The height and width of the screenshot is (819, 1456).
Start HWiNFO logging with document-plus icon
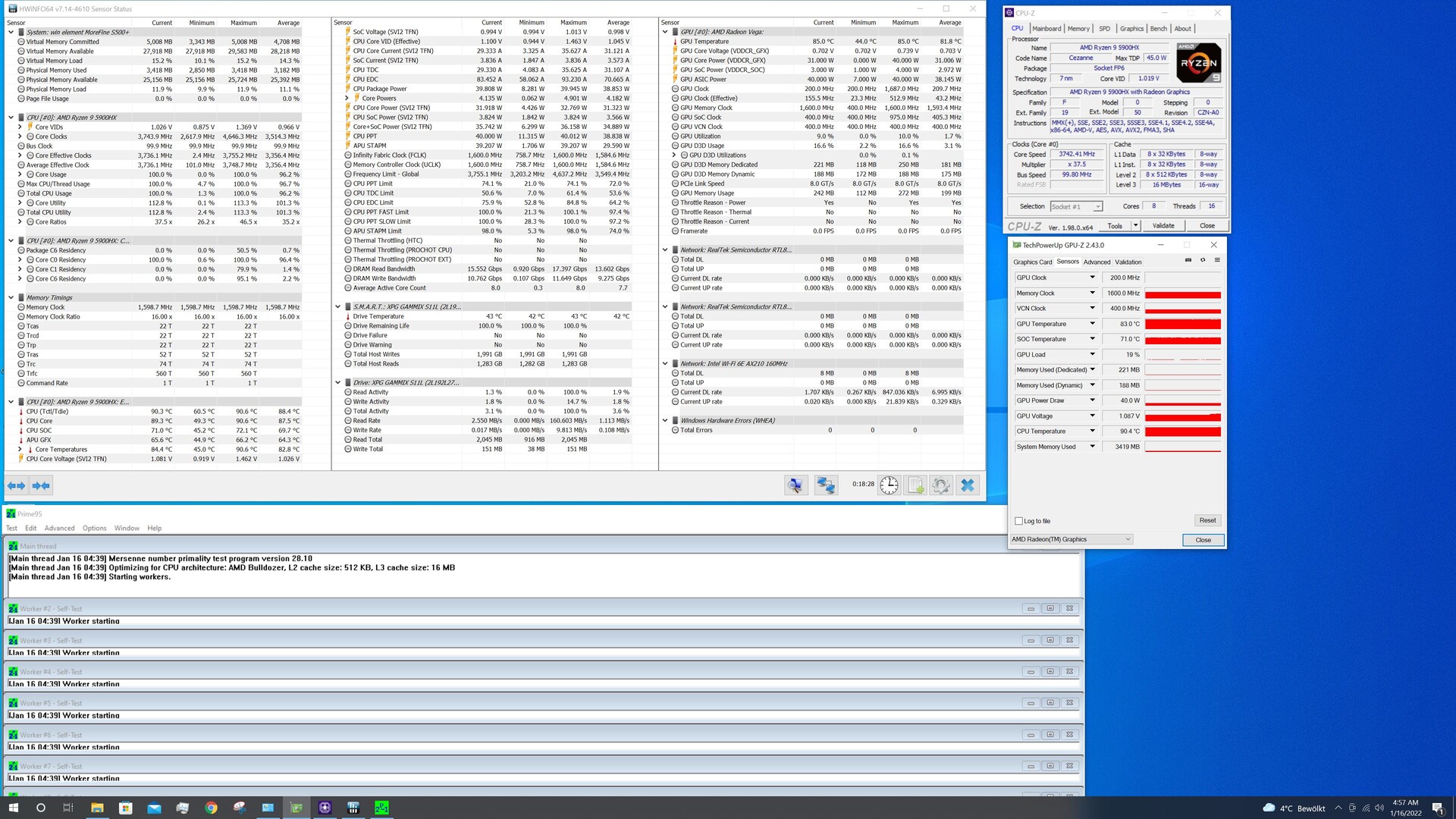point(915,485)
